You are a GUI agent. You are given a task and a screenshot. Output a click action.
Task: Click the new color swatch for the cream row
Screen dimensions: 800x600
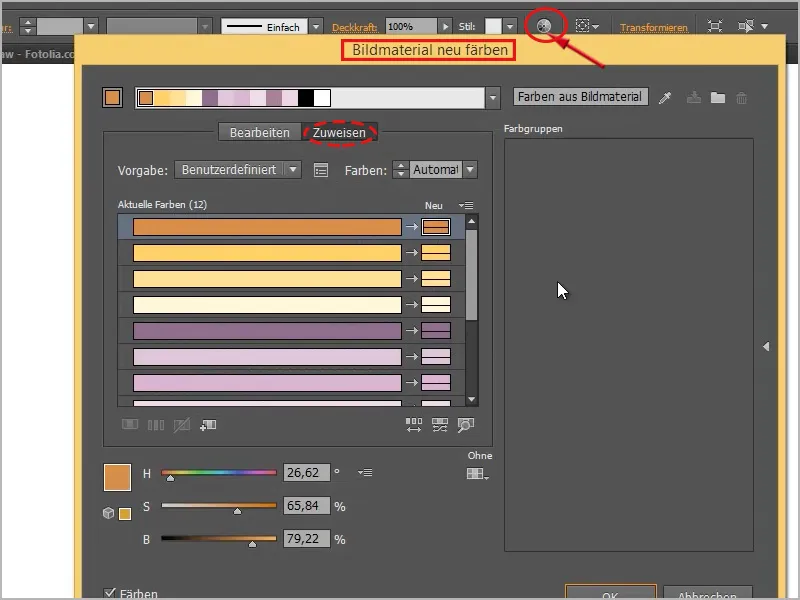pos(436,305)
